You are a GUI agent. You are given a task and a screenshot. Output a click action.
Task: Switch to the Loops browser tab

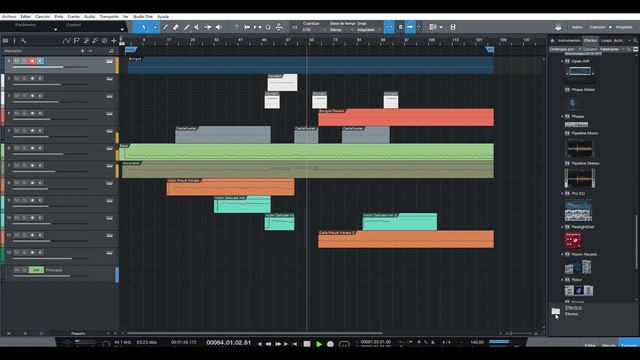606,40
